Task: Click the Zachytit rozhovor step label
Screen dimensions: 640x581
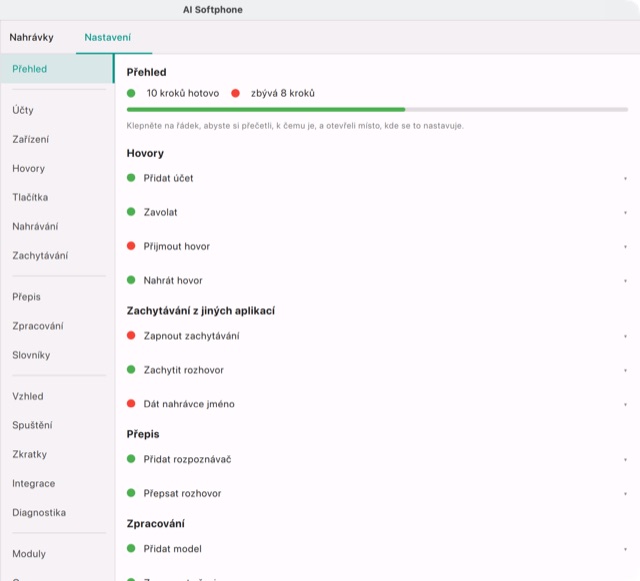Action: click(183, 370)
